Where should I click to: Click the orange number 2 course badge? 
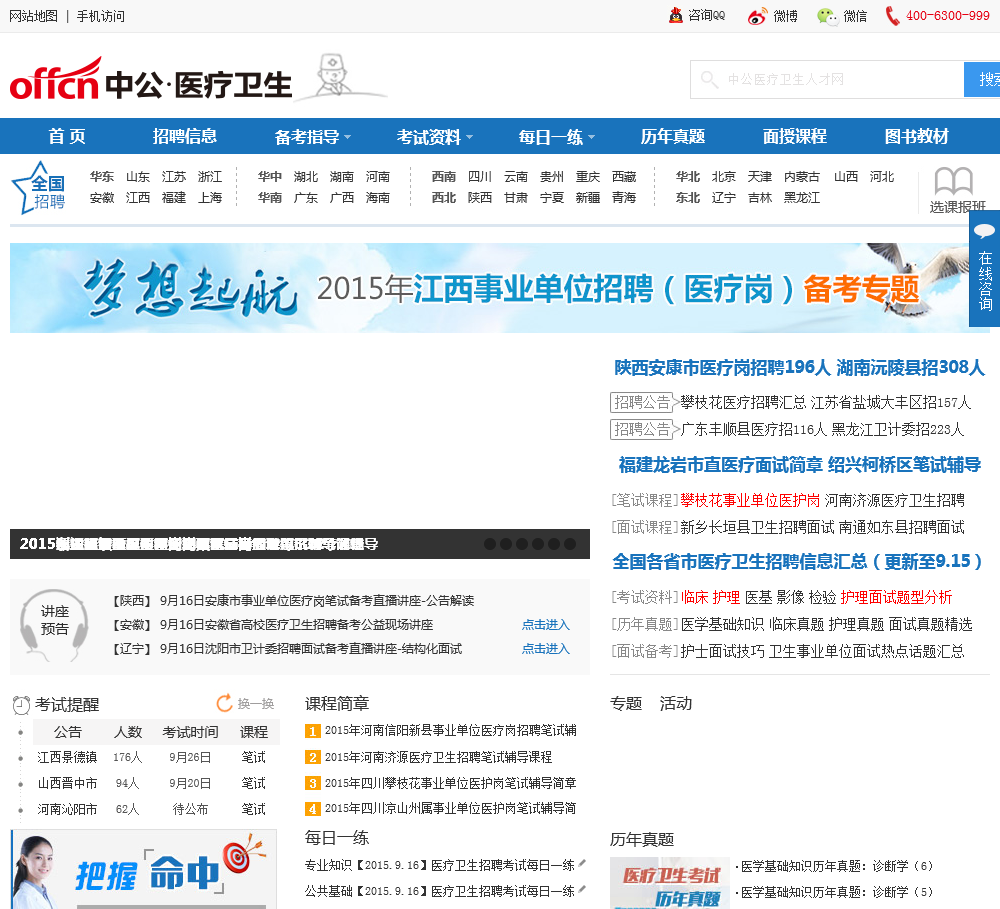click(x=312, y=757)
